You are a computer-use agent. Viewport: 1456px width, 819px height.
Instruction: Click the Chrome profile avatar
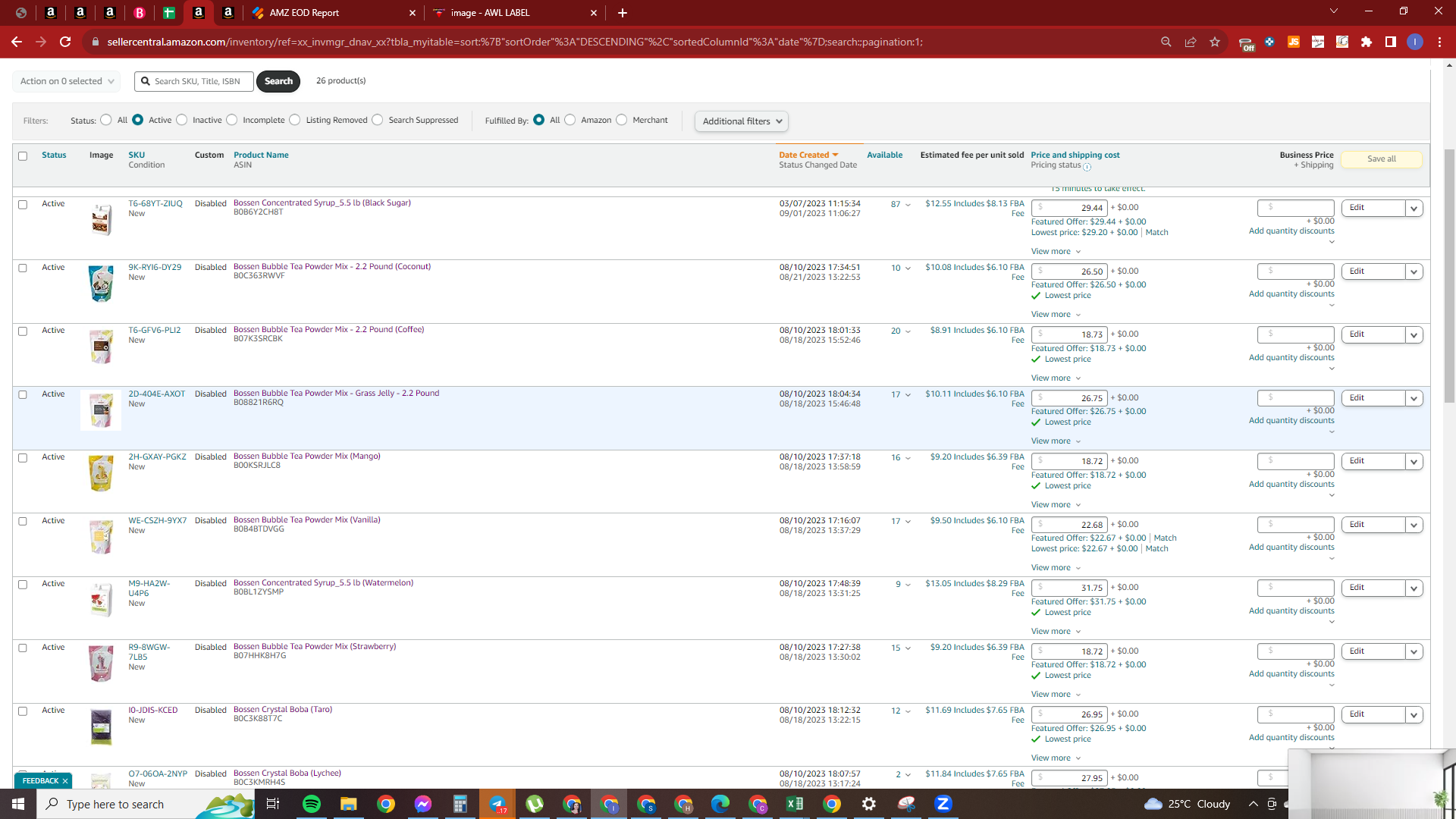1415,42
